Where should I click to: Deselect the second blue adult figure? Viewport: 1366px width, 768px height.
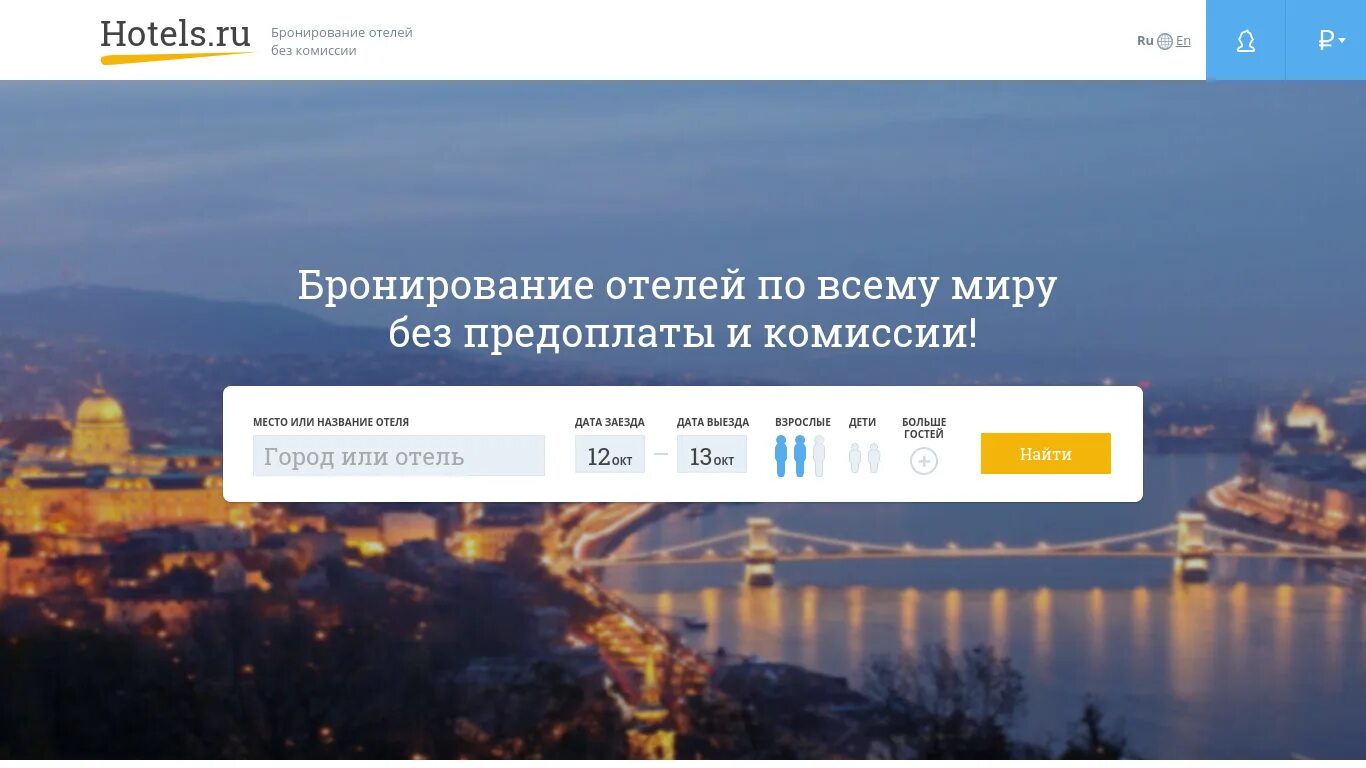point(800,456)
